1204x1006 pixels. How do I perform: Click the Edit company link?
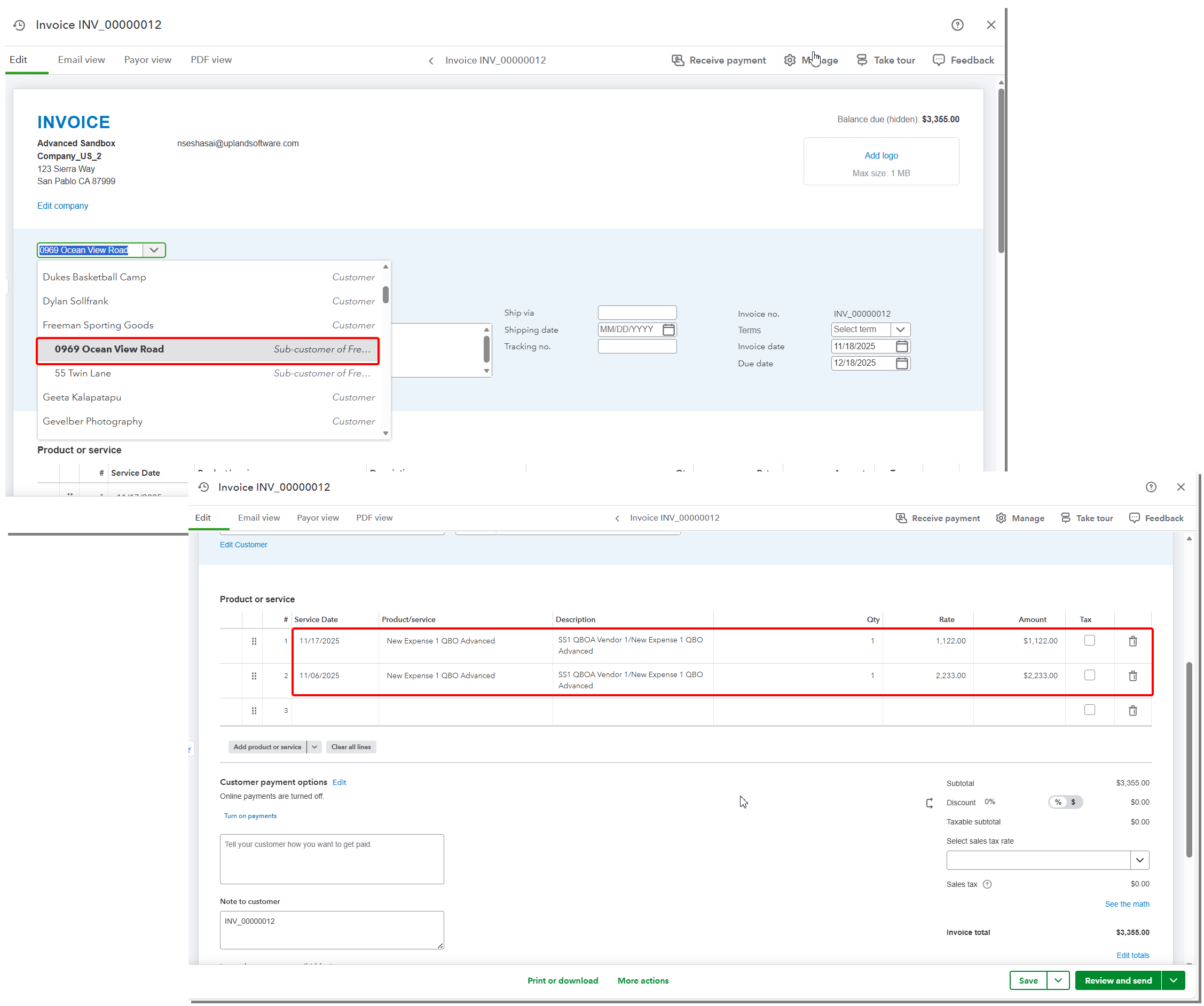[62, 206]
